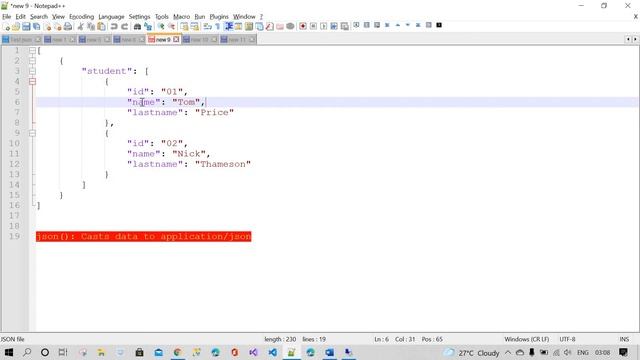This screenshot has width=640, height=360.
Task: Close the new 11 tab
Action: (252, 40)
